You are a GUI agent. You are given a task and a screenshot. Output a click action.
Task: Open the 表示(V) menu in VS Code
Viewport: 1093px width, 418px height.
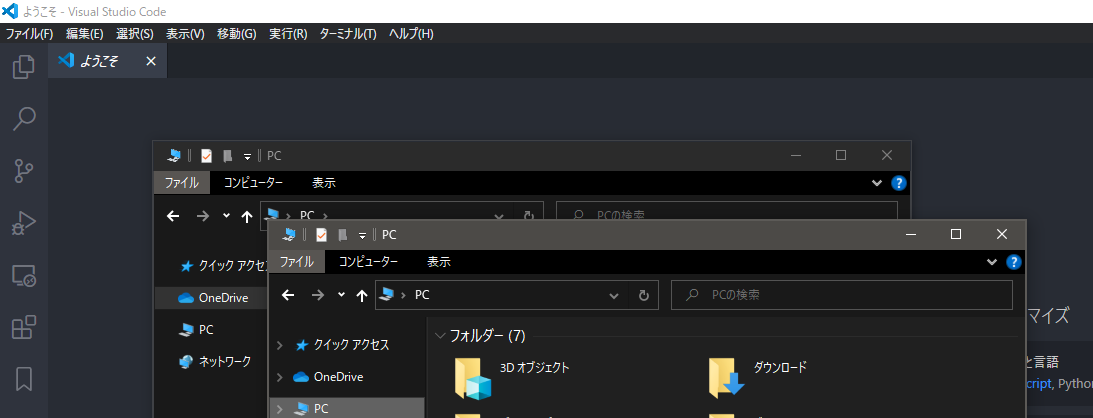pyautogui.click(x=185, y=33)
